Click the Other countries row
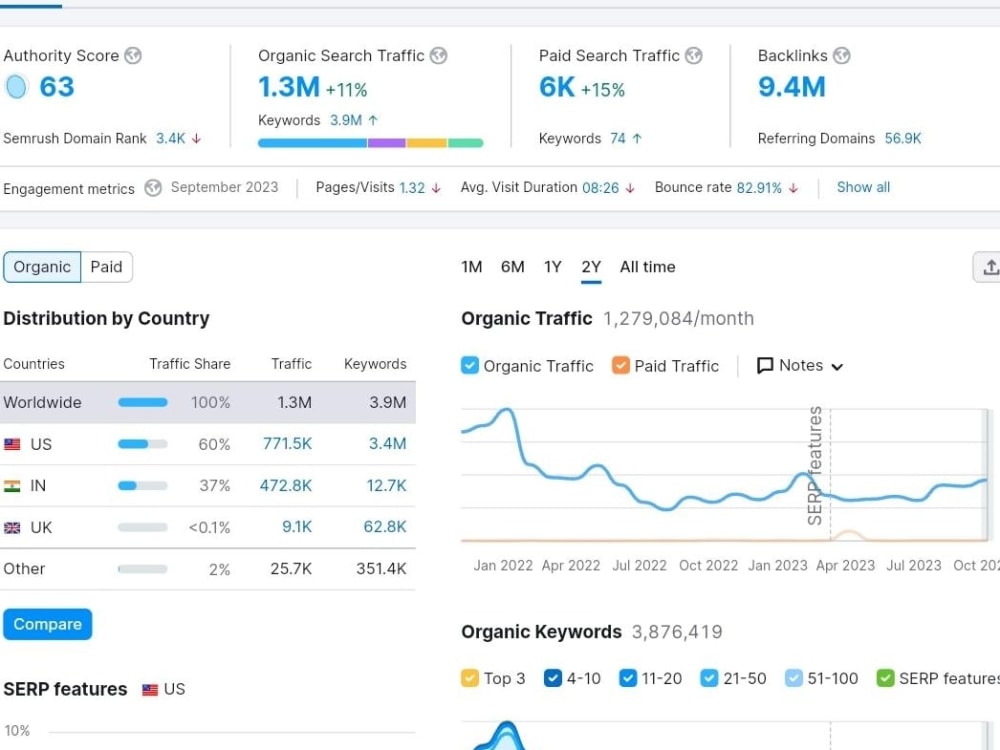This screenshot has width=1000, height=750. [208, 569]
